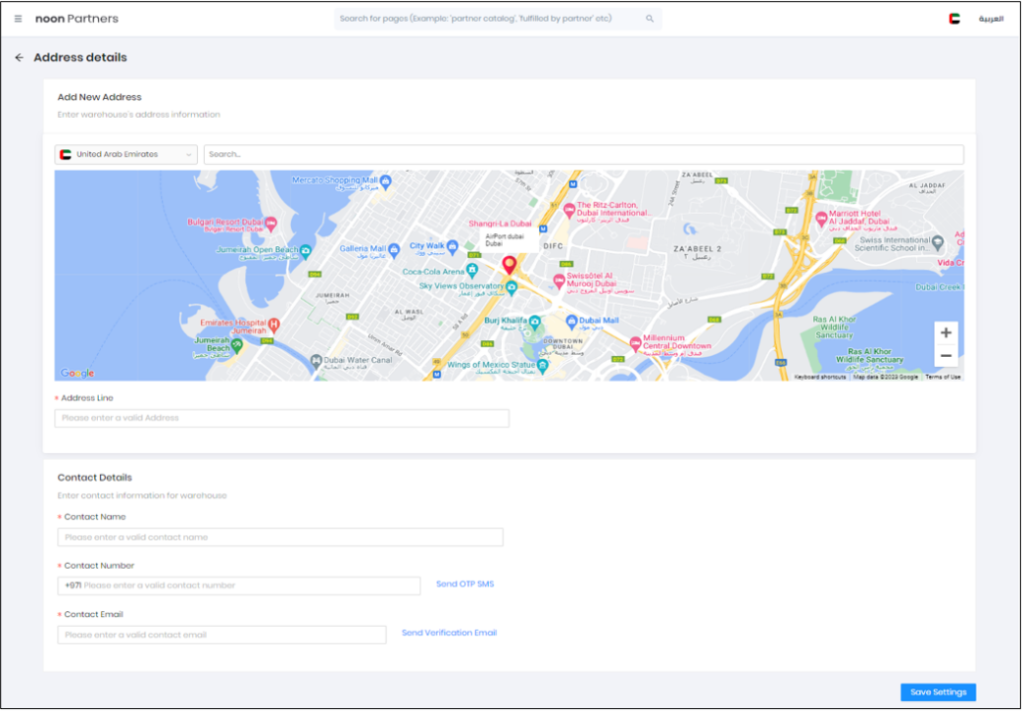1024x712 pixels.
Task: Click the Swiss International Scientific School marker
Action: pyautogui.click(x=938, y=243)
